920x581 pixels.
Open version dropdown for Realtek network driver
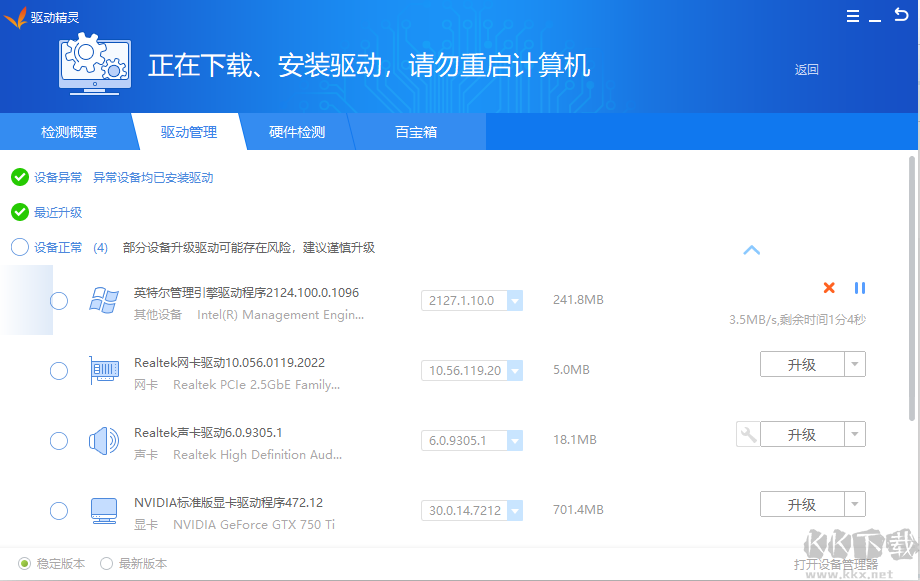pyautogui.click(x=514, y=371)
